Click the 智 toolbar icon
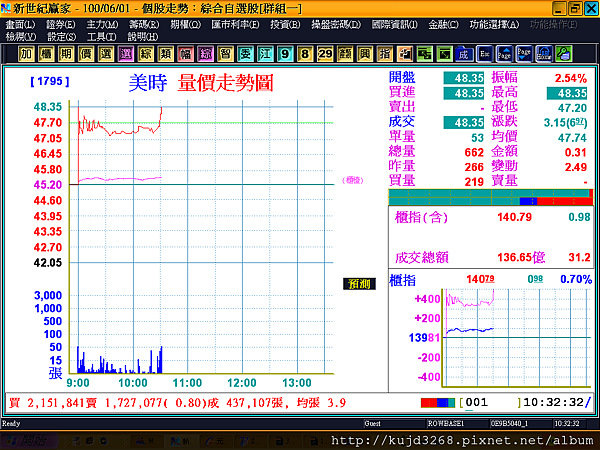The height and width of the screenshot is (450, 600). point(225,54)
